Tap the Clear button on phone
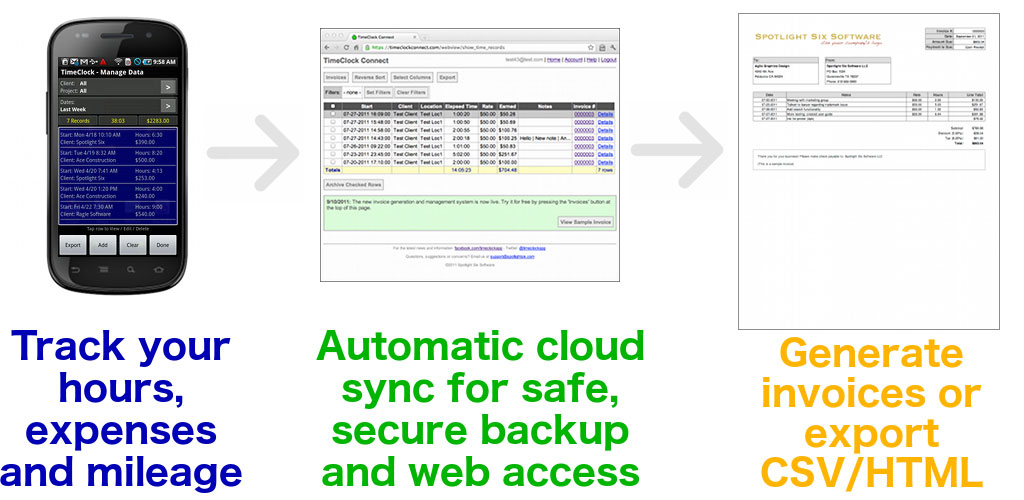This screenshot has width=1024, height=500. coord(133,245)
